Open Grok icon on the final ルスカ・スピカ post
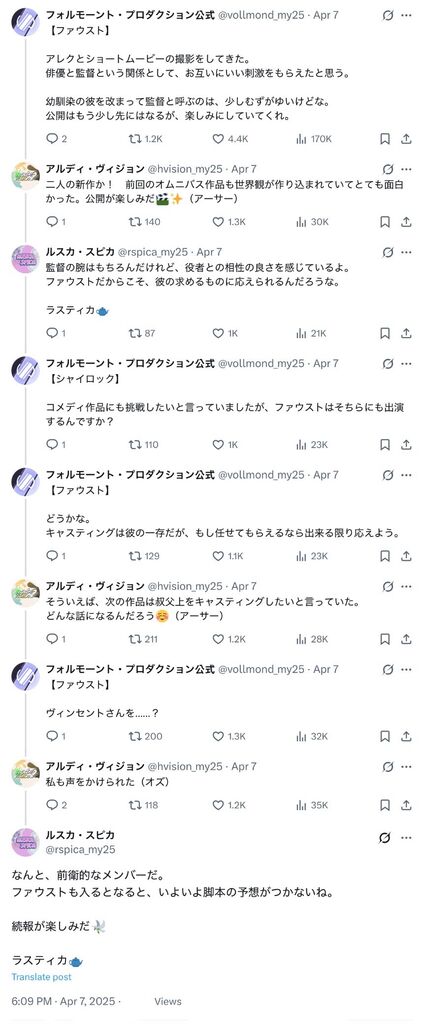 (385, 838)
